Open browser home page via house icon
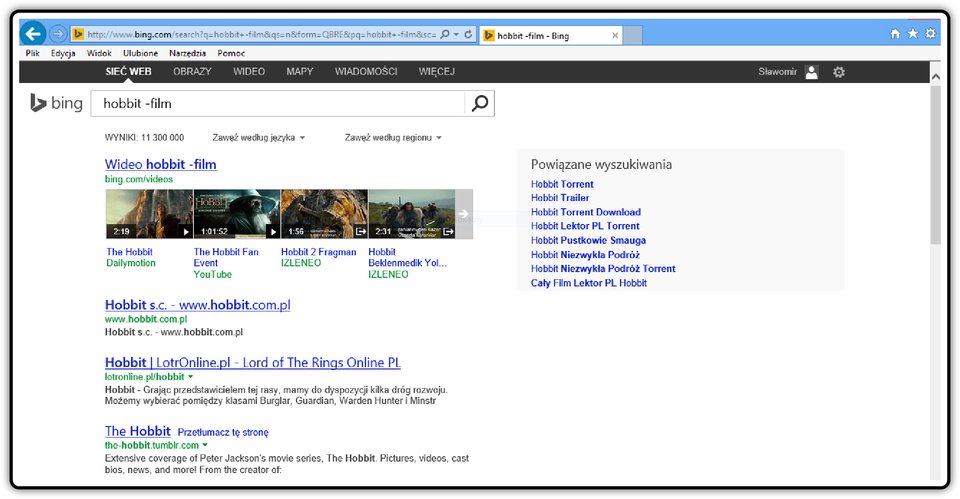The height and width of the screenshot is (499, 960). pos(895,34)
